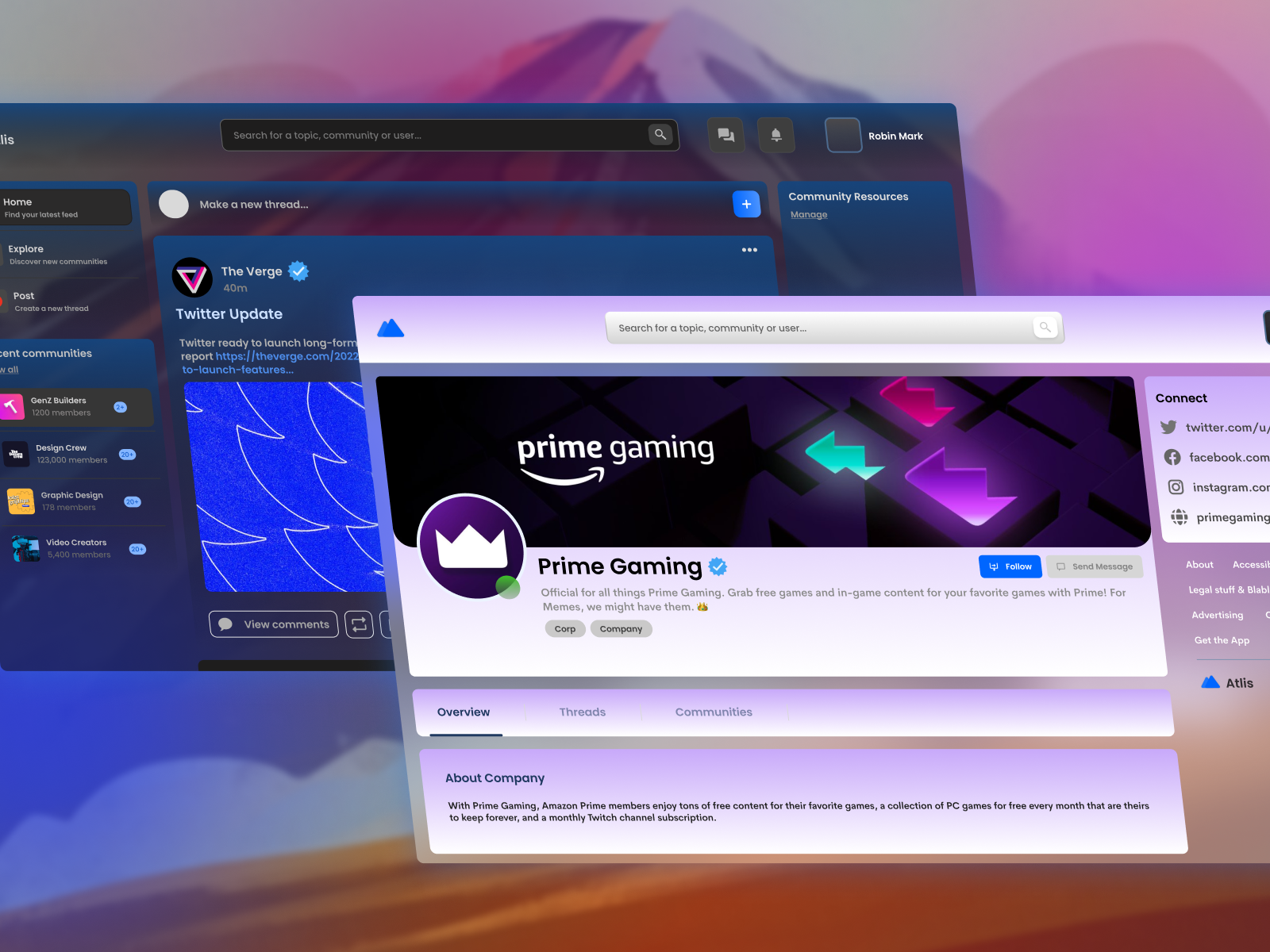
Task: Follow Prime Gaming
Action: pyautogui.click(x=1010, y=566)
